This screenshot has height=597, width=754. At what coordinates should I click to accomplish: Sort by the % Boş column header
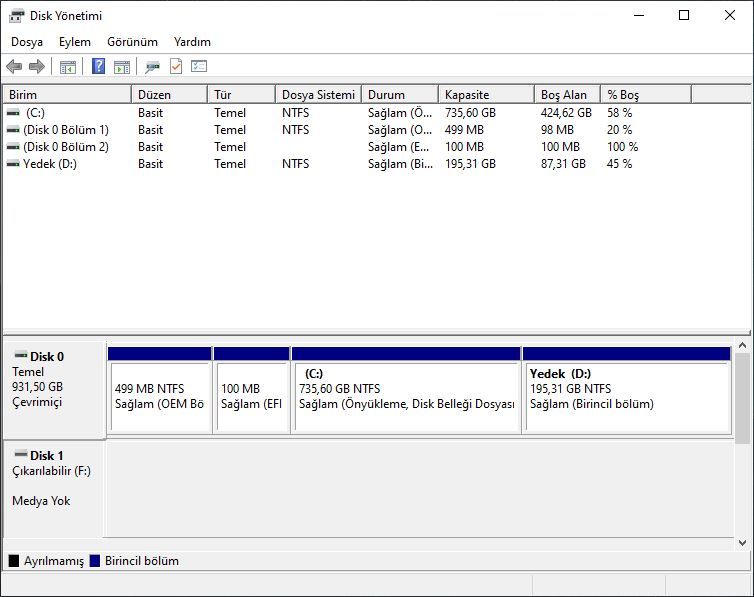(x=646, y=95)
